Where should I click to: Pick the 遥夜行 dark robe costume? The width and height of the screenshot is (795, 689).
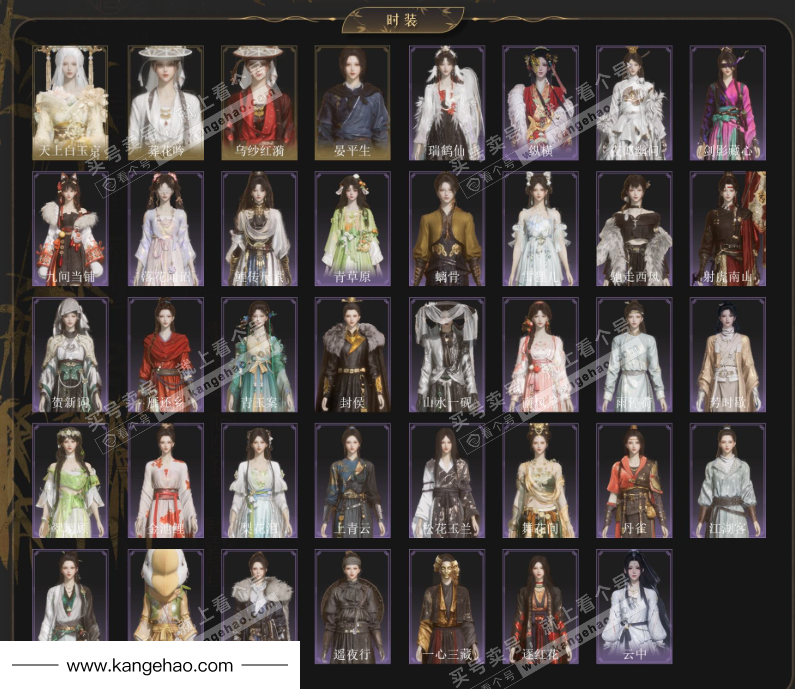[x=352, y=606]
